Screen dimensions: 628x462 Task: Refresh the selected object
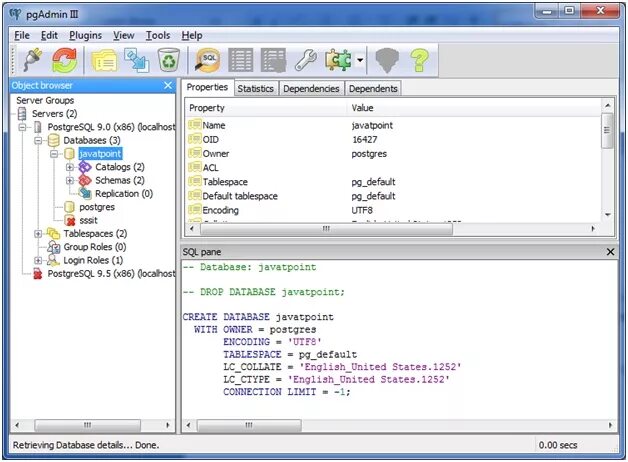(64, 60)
